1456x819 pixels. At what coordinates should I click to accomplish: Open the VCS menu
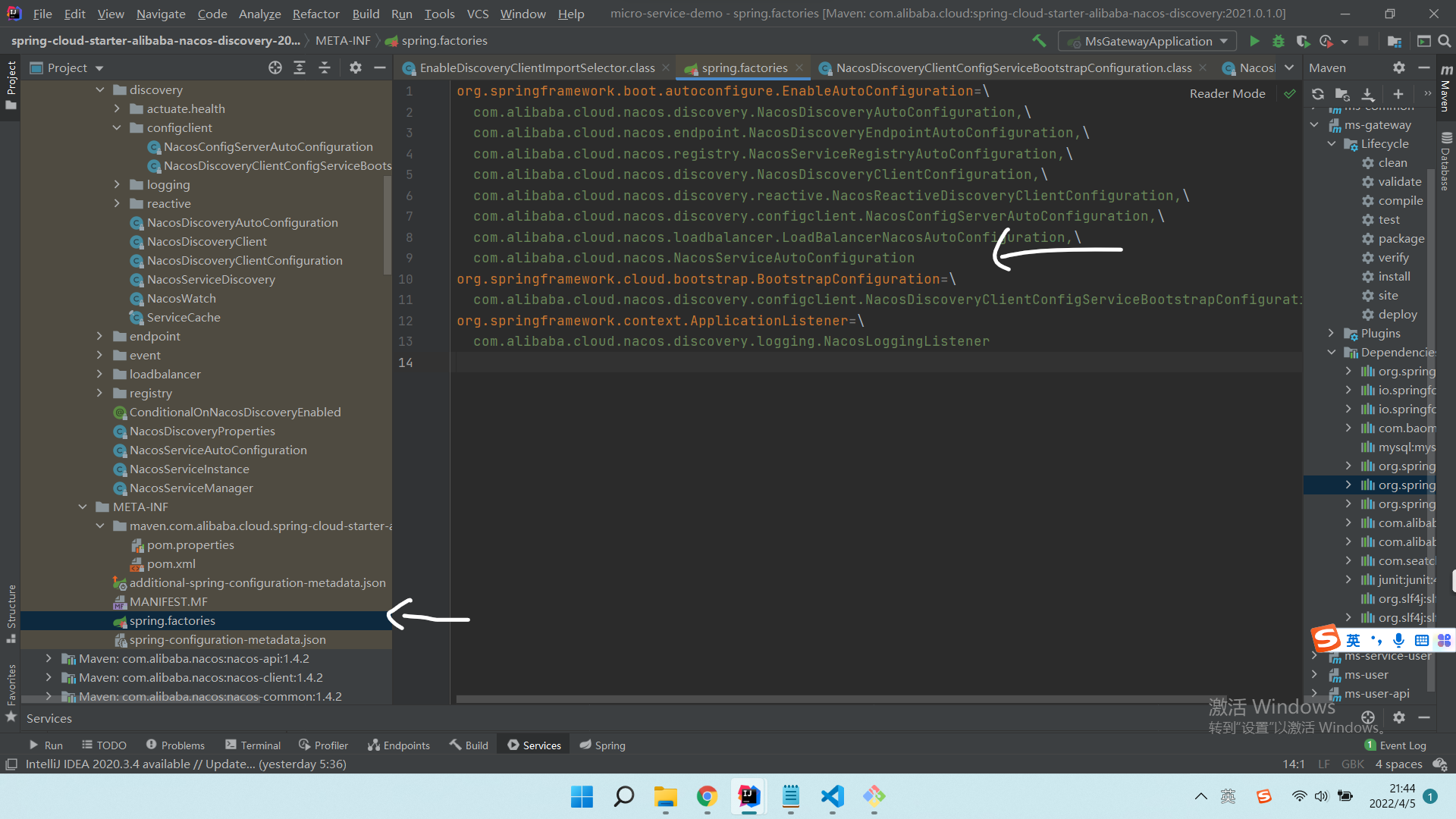click(x=478, y=14)
